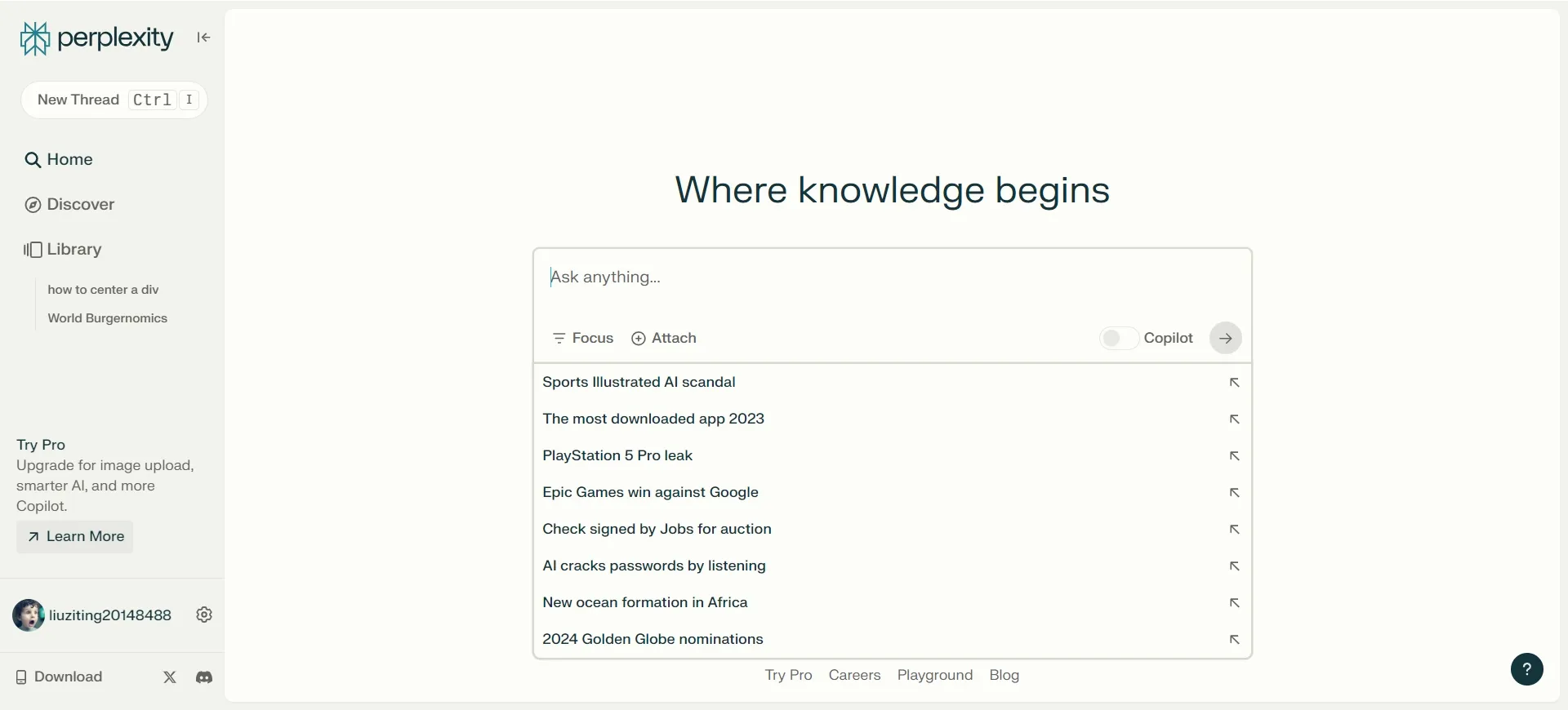Open the X (Twitter) icon link
1568x710 pixels.
pos(170,677)
